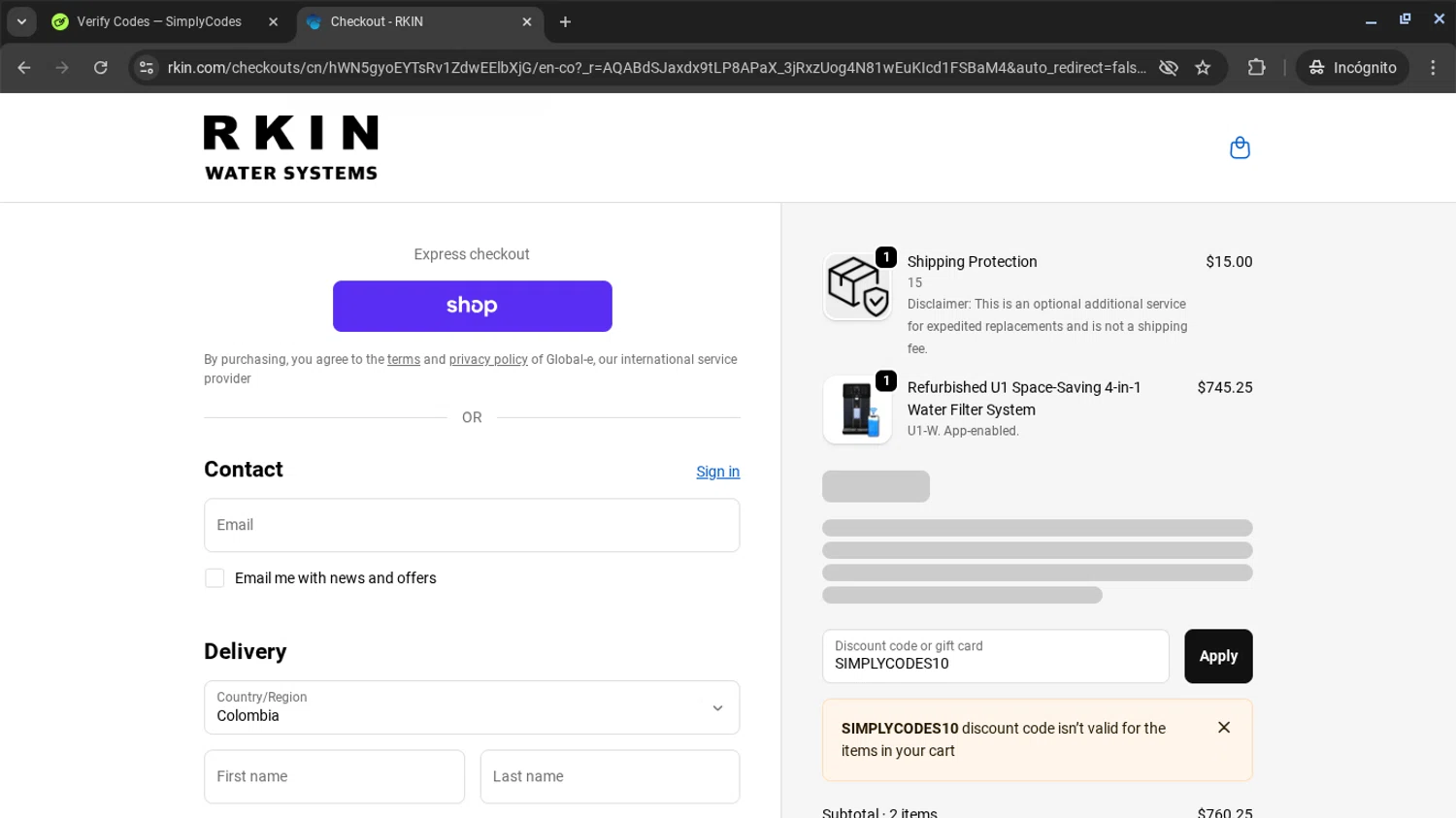Click the Shipping Protection product thumbnail

coord(857,286)
